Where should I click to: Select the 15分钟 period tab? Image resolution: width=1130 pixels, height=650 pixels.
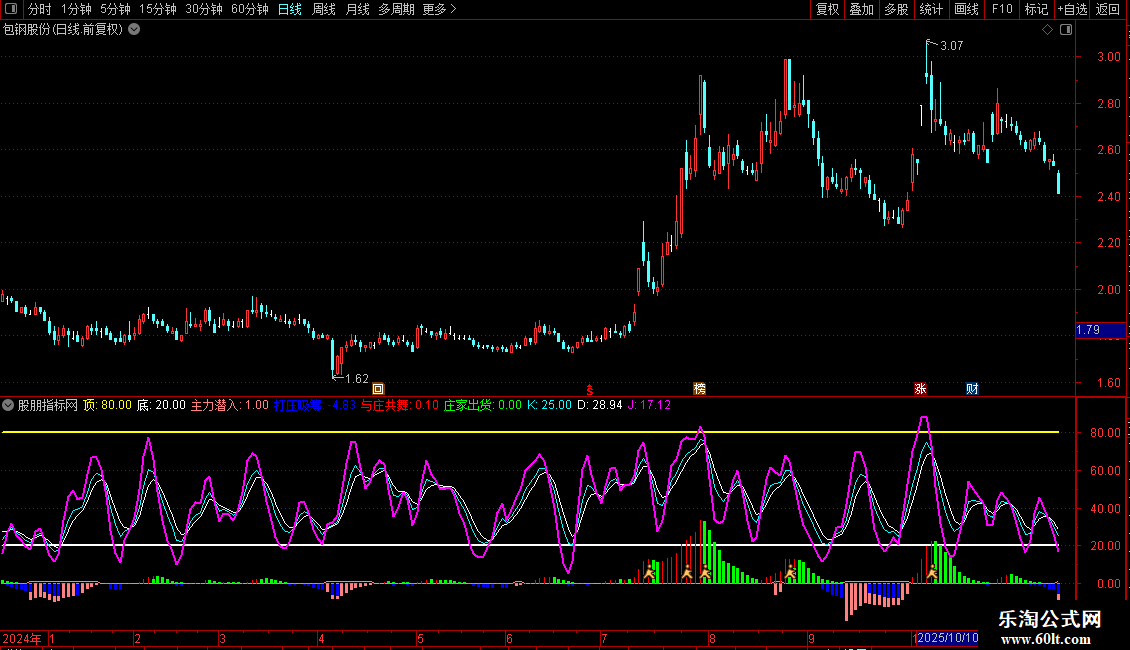pyautogui.click(x=158, y=9)
